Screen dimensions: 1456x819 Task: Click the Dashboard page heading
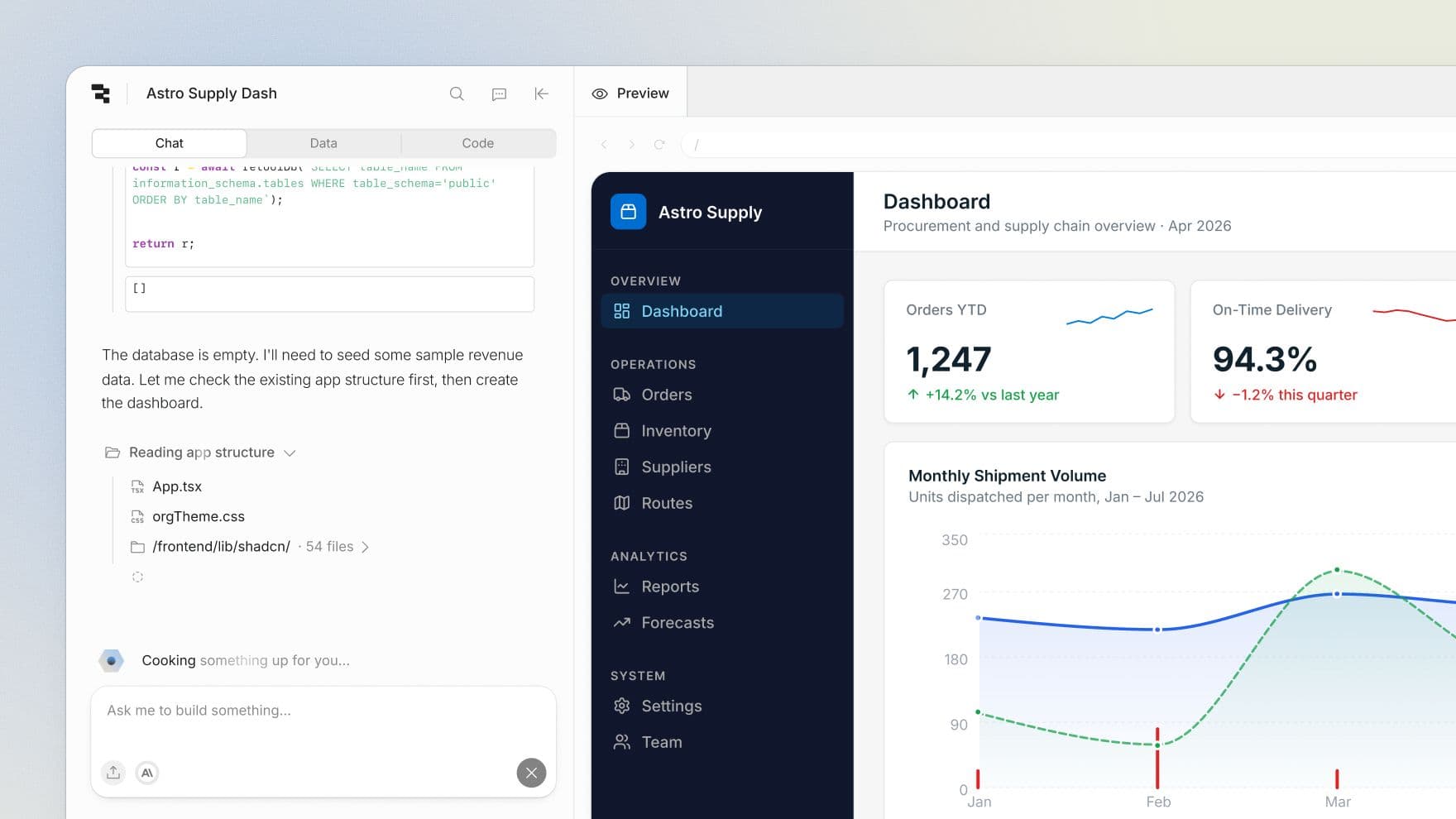(936, 201)
